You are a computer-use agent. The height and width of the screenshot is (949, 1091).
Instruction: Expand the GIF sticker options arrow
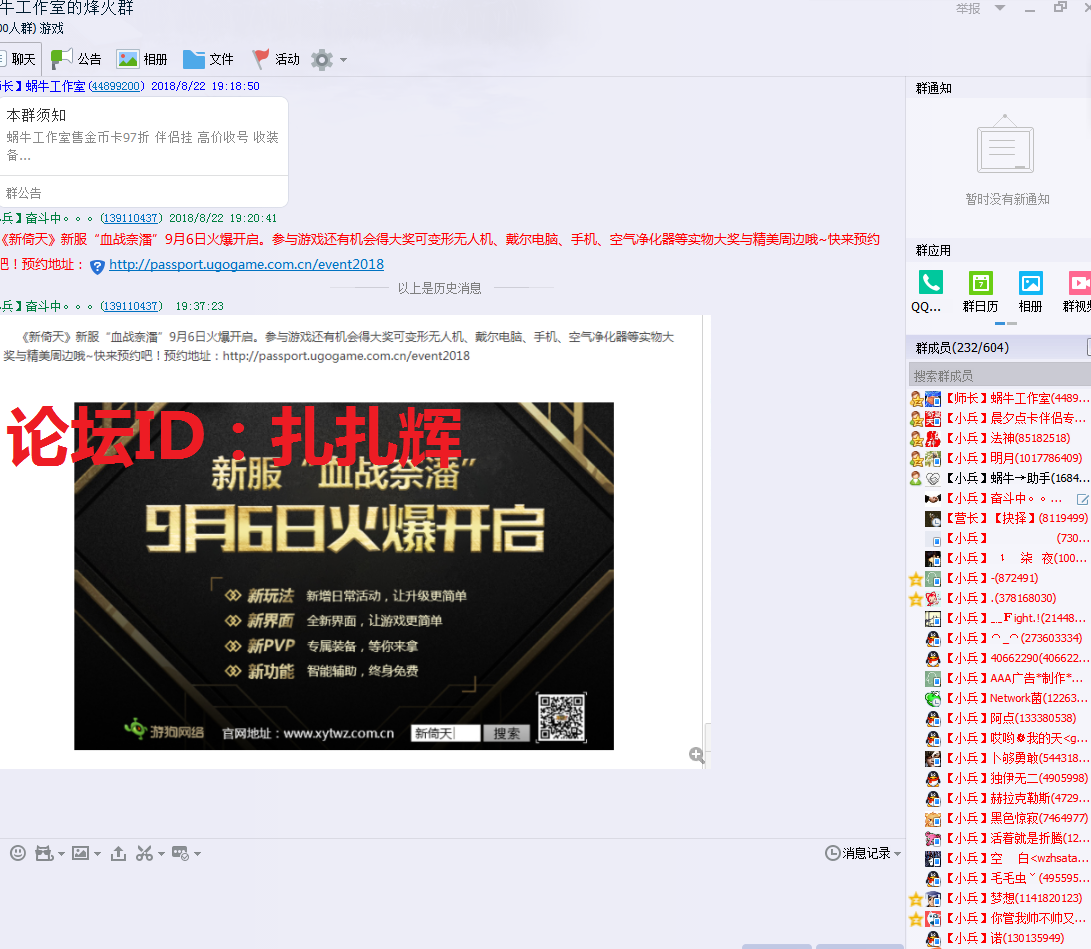(62, 854)
